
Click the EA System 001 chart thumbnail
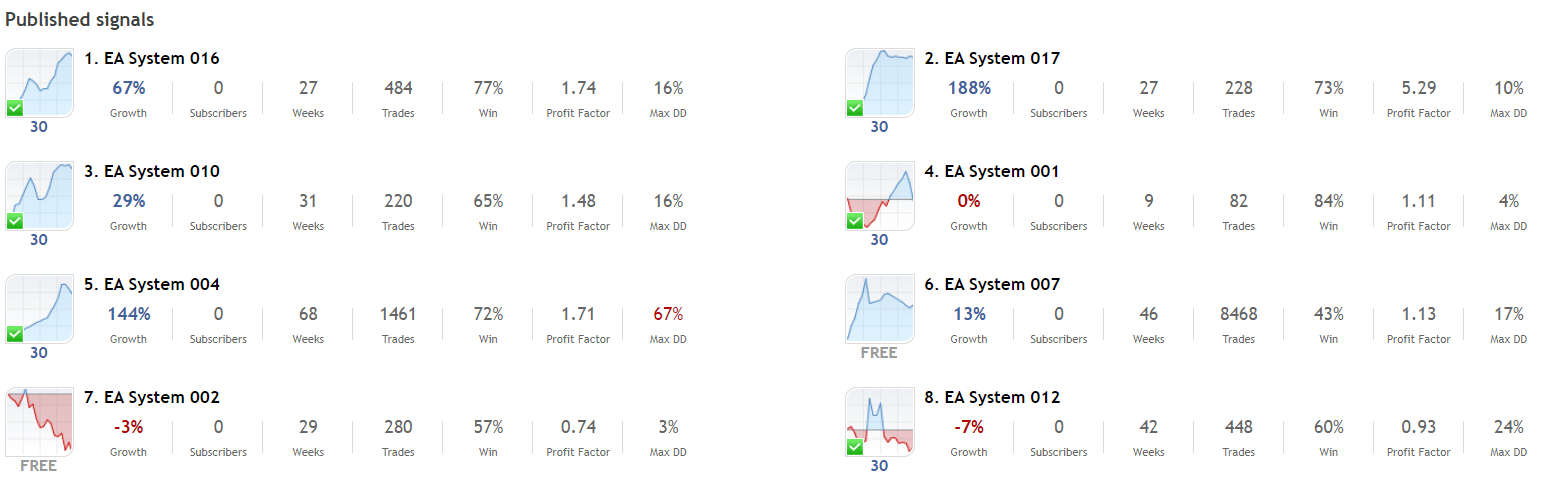880,195
